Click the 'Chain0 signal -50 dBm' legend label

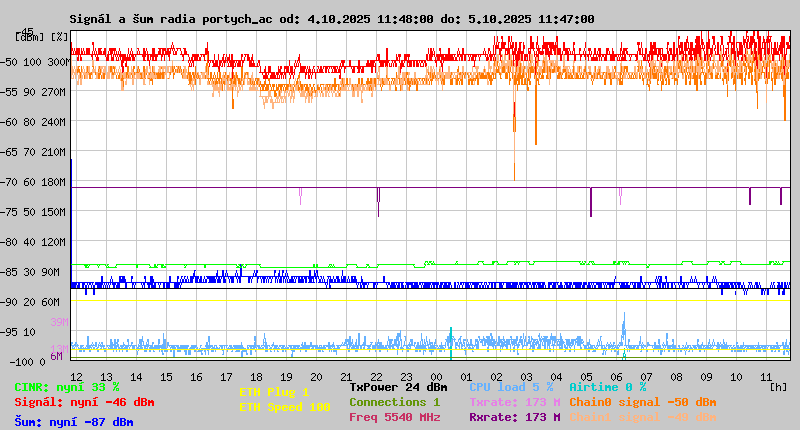(643, 402)
